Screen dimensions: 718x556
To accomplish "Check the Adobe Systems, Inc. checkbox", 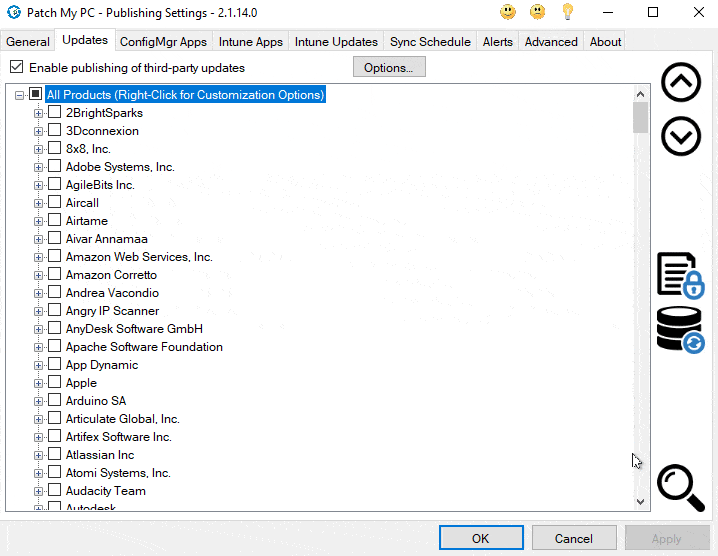I will (54, 166).
